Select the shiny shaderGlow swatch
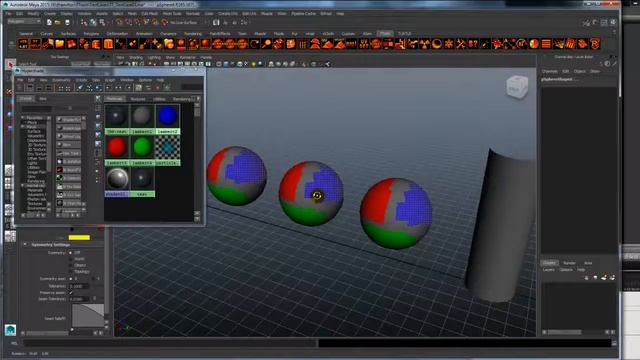Screen dimensions: 640x360 (x=117, y=179)
